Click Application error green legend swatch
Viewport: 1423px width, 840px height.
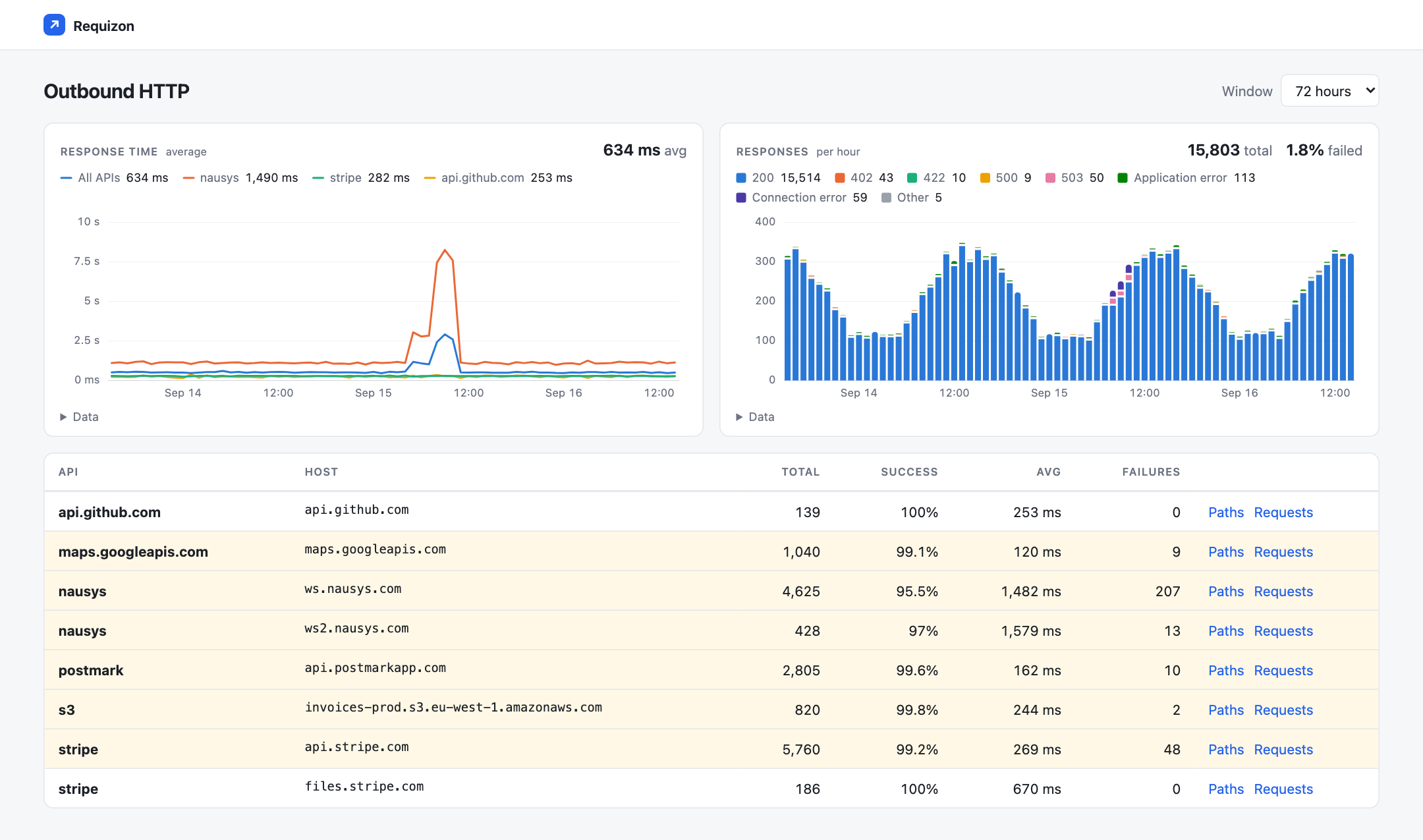pyautogui.click(x=1123, y=178)
